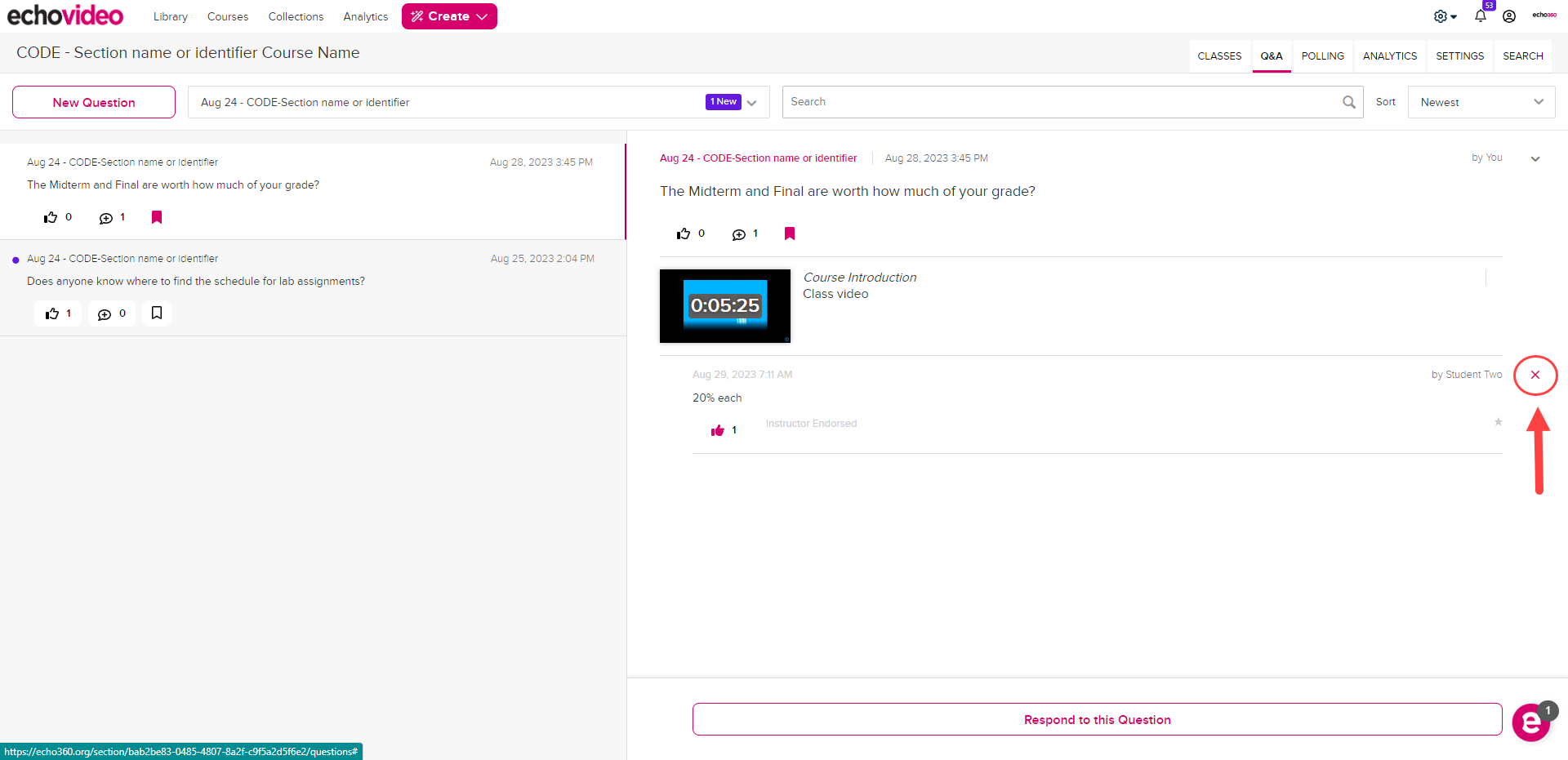Bookmark the lab assignments schedule question
The width and height of the screenshot is (1568, 760).
(x=157, y=313)
